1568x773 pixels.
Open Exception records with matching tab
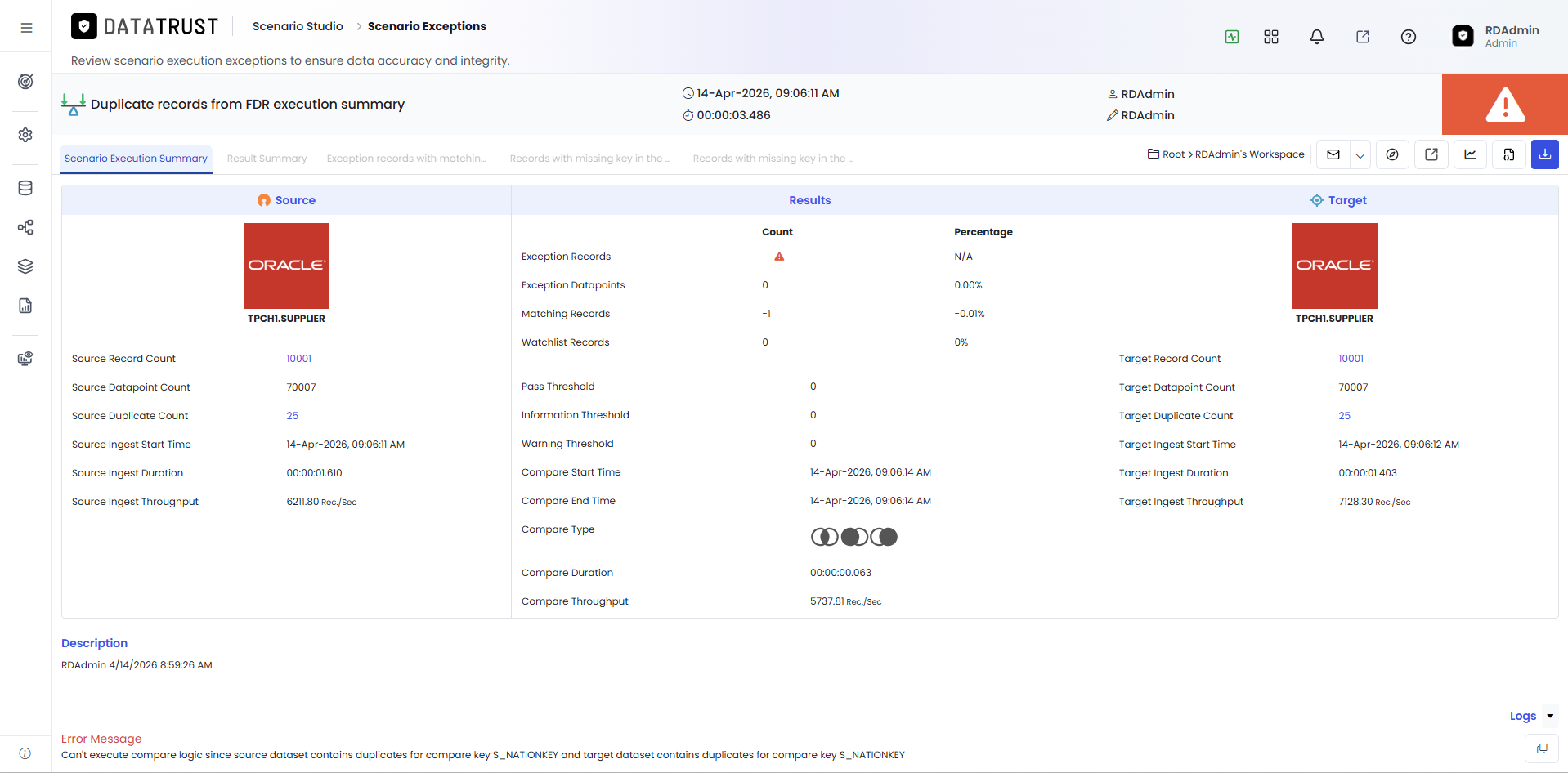point(406,159)
